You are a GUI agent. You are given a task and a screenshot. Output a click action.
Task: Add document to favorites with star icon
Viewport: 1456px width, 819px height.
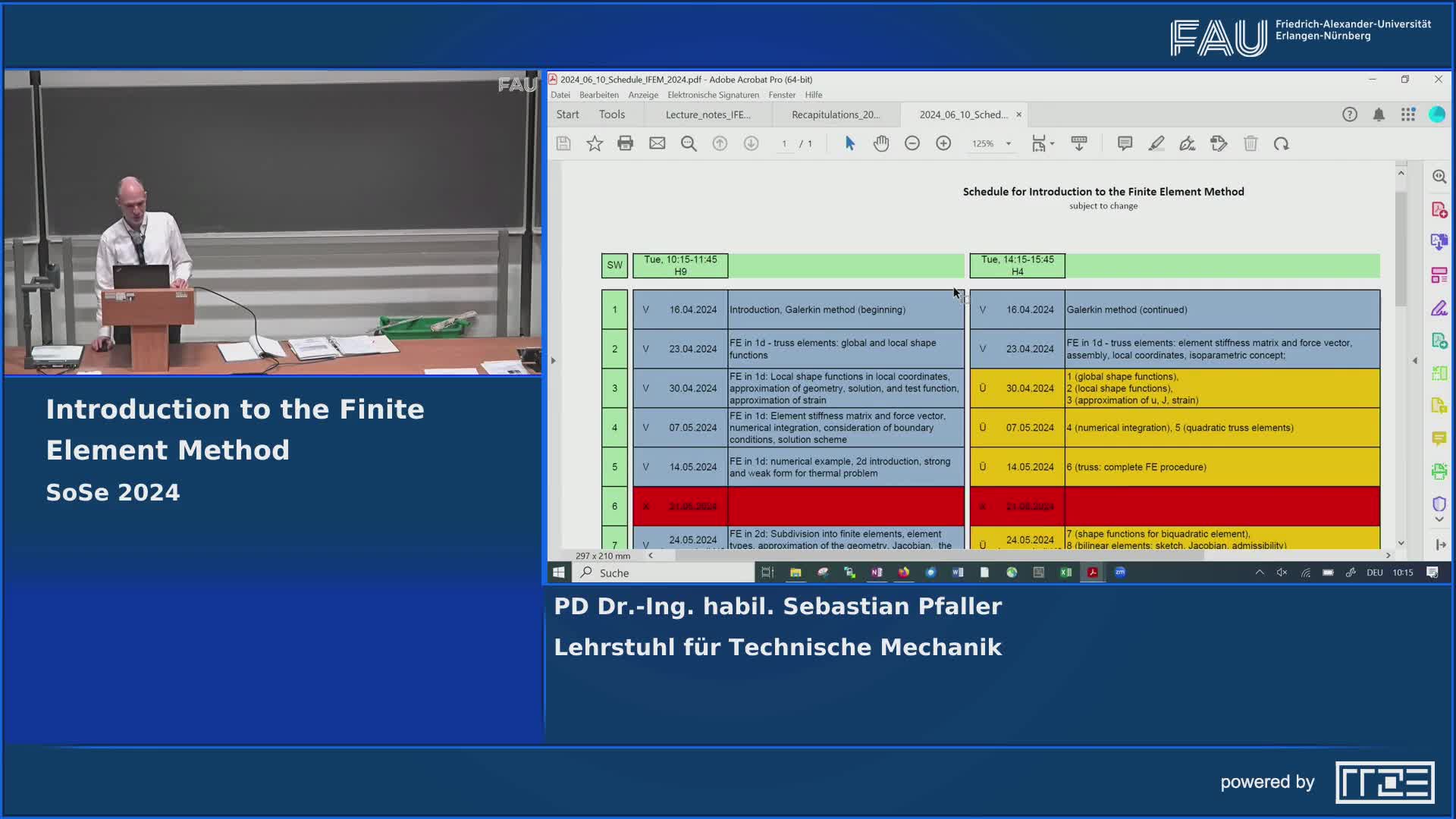[595, 143]
